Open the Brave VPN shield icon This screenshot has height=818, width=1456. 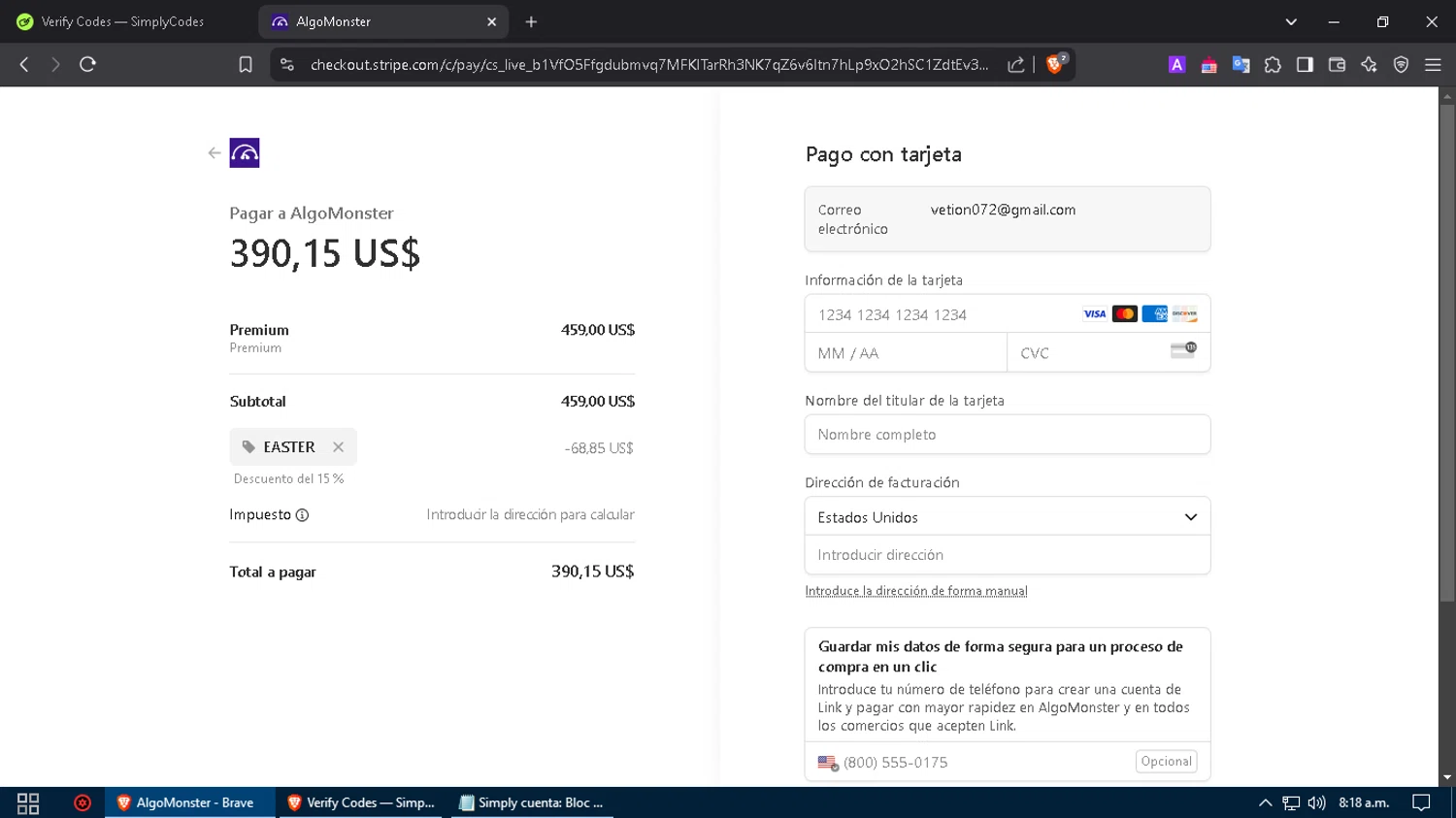click(x=1401, y=64)
